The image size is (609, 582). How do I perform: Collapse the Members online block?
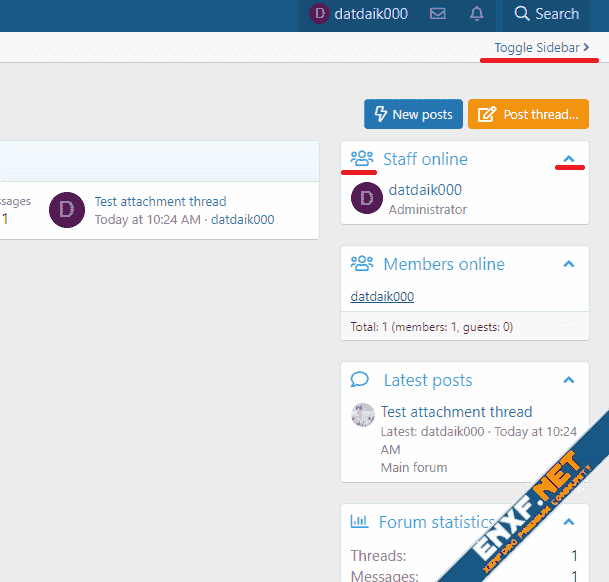pyautogui.click(x=569, y=264)
